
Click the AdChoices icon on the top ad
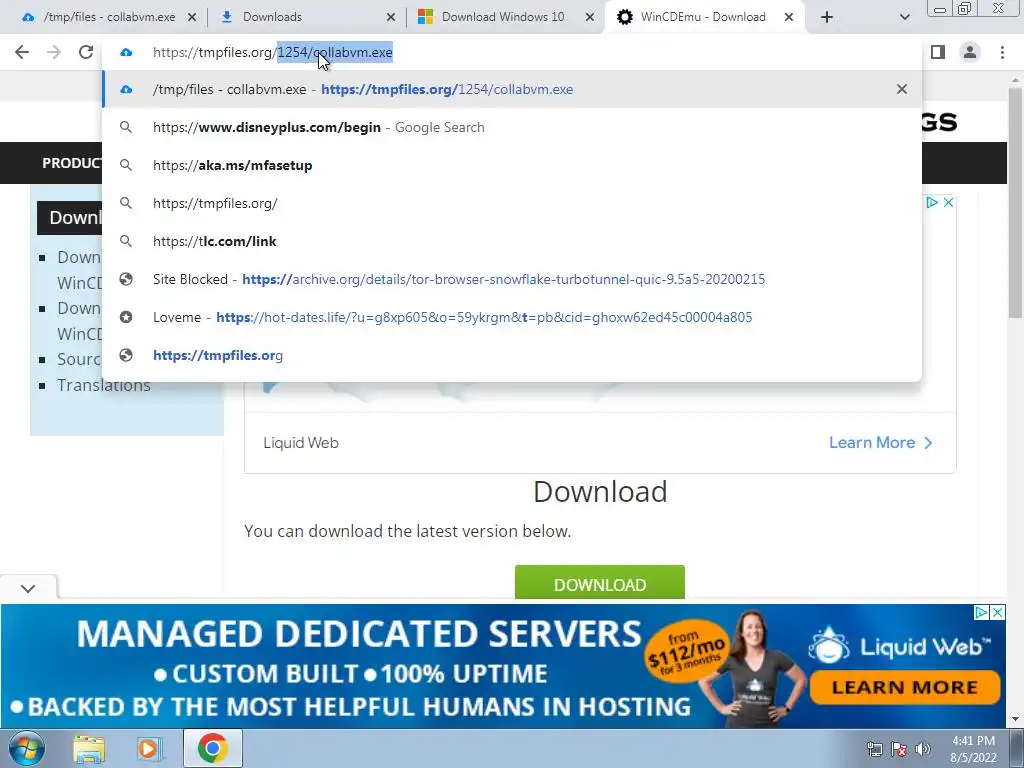932,202
